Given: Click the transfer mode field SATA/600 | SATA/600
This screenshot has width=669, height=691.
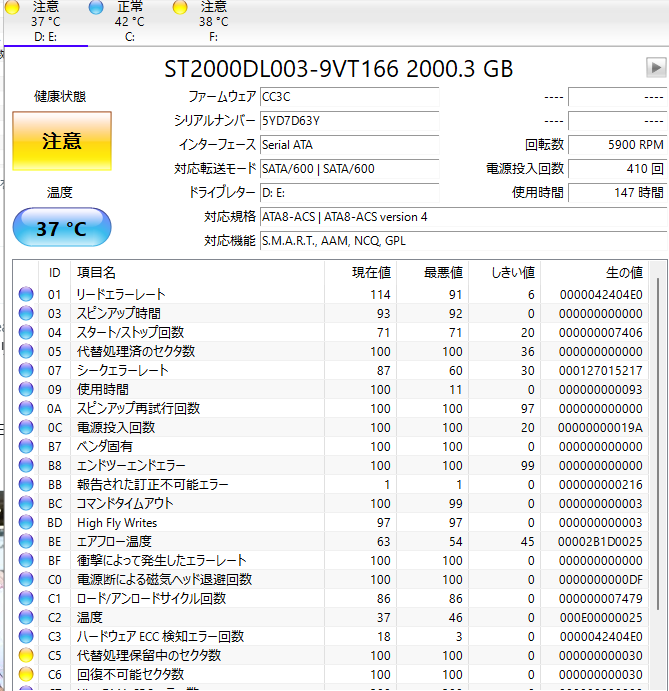Looking at the screenshot, I should pyautogui.click(x=349, y=169).
